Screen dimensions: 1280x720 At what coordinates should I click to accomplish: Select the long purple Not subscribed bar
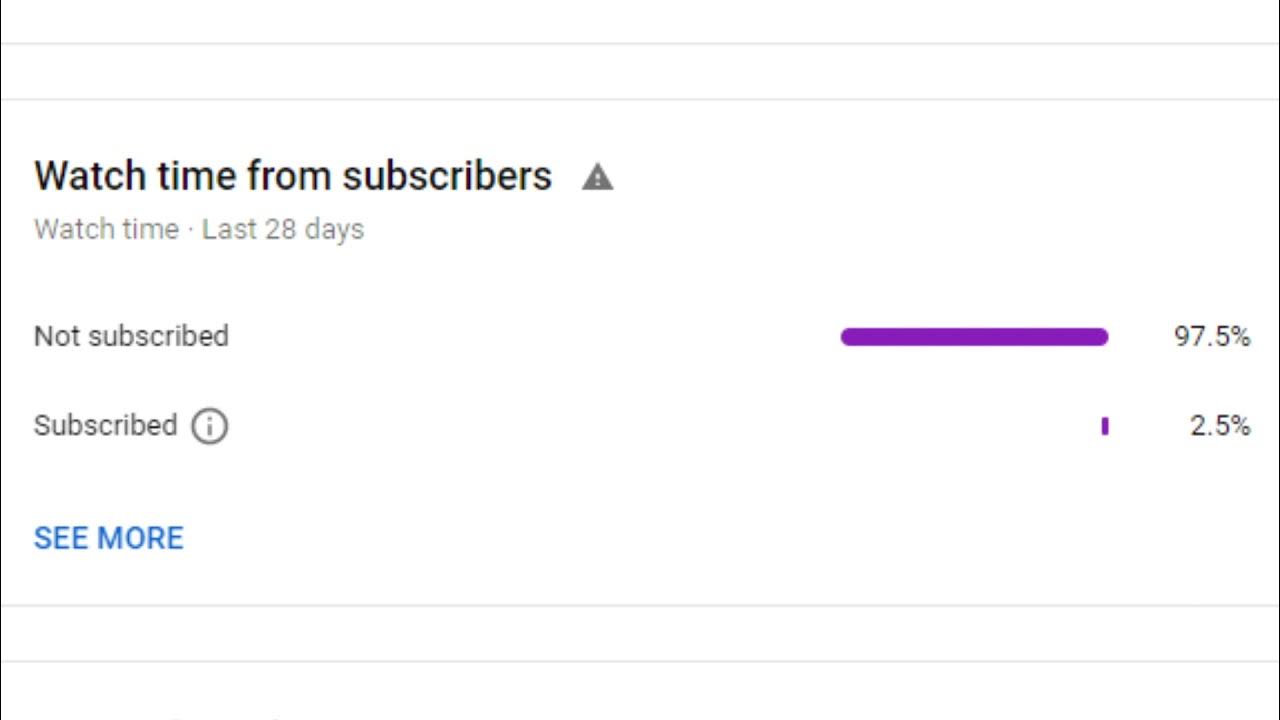pos(974,337)
